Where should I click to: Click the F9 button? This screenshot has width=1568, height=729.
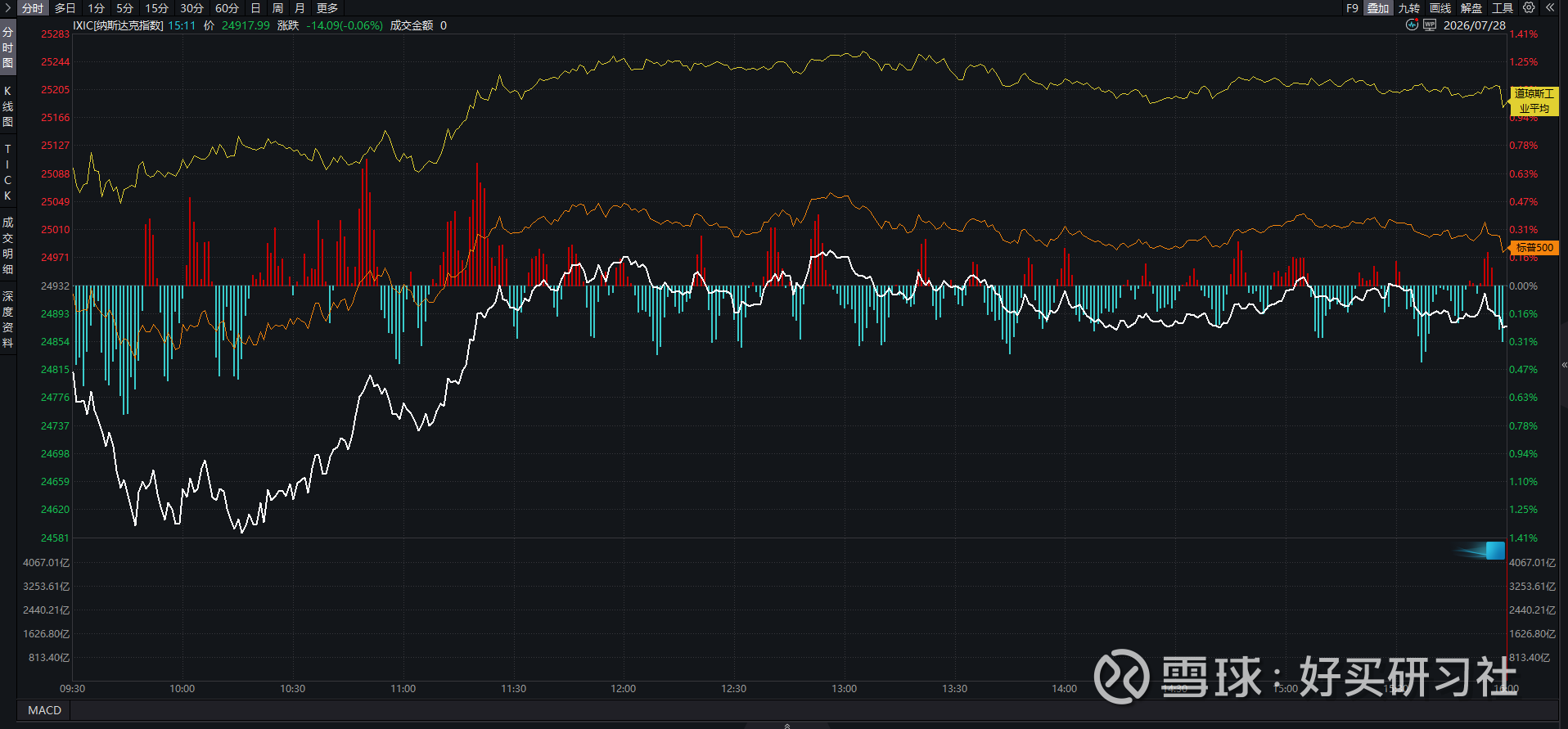click(x=1352, y=7)
